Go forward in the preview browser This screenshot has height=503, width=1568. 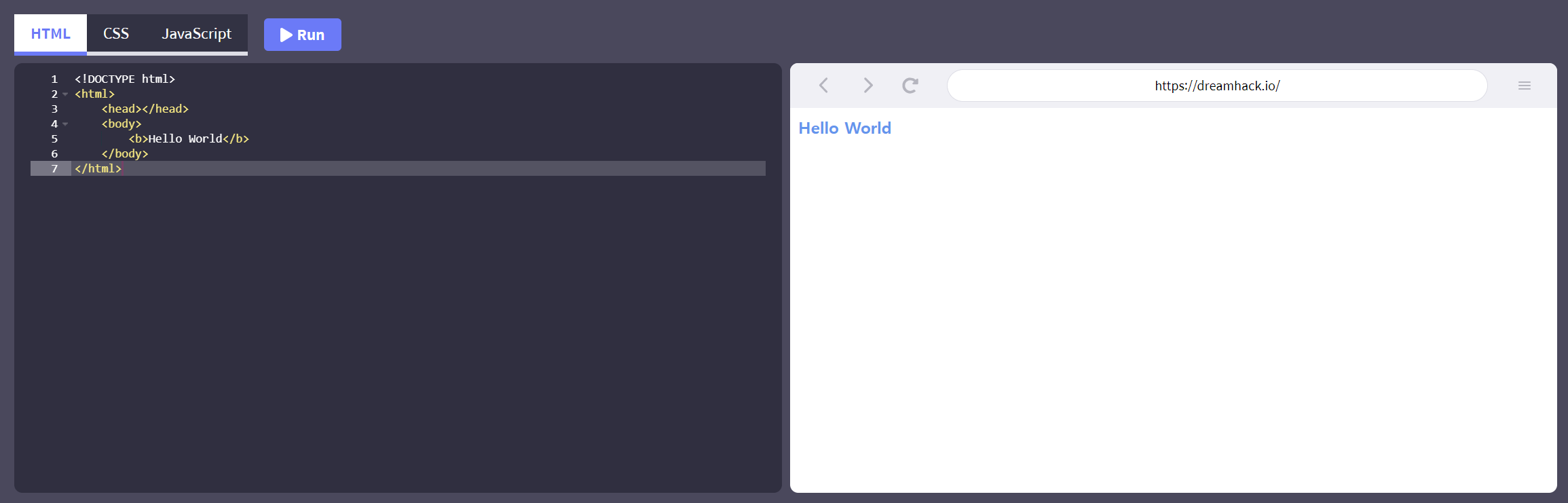coord(867,86)
